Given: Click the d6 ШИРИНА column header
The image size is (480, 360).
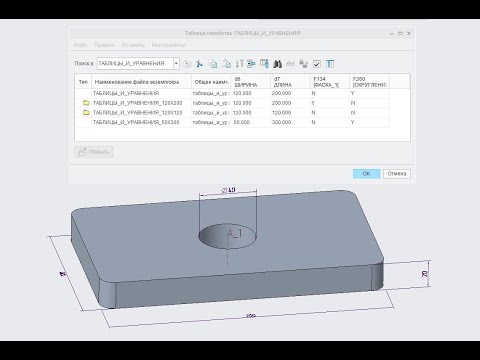Looking at the screenshot, I should (x=250, y=82).
